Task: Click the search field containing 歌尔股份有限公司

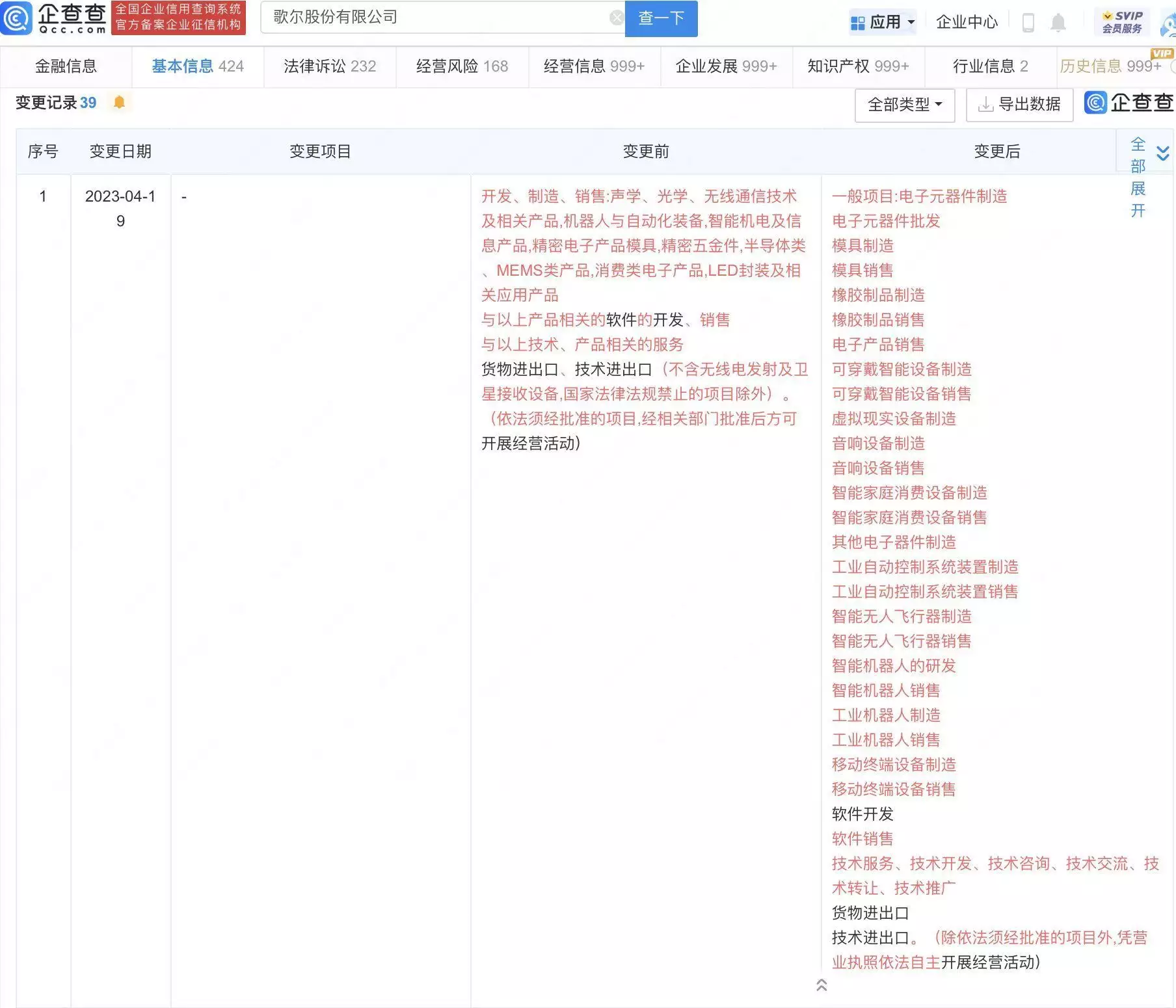Action: tap(442, 18)
